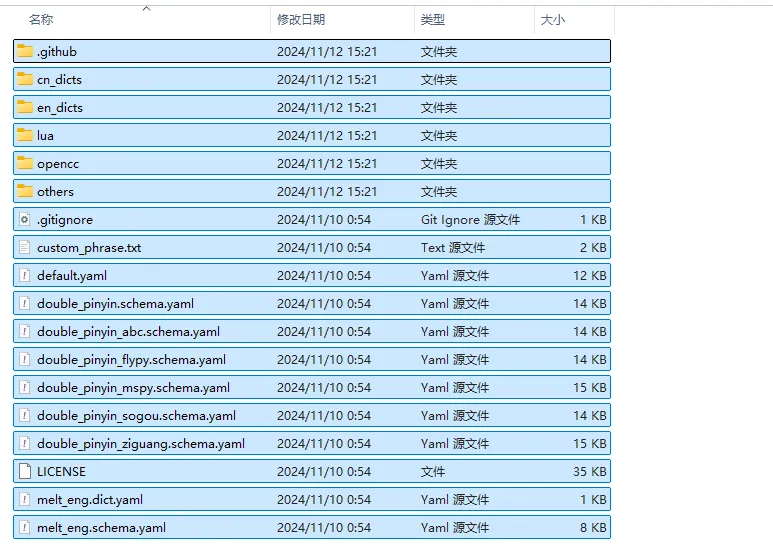Select the custom_phrase.txt file name

click(x=89, y=248)
